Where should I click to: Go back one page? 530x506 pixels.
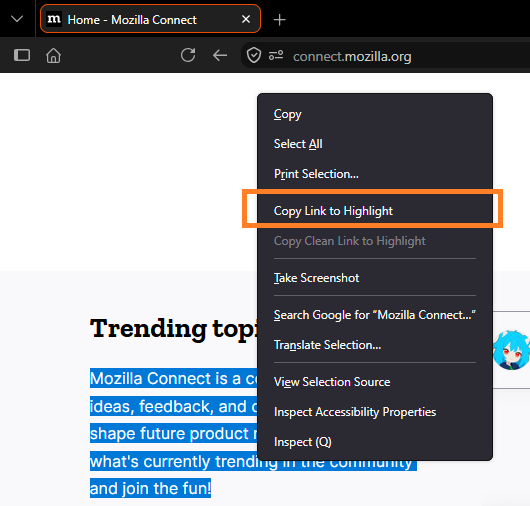tap(220, 55)
